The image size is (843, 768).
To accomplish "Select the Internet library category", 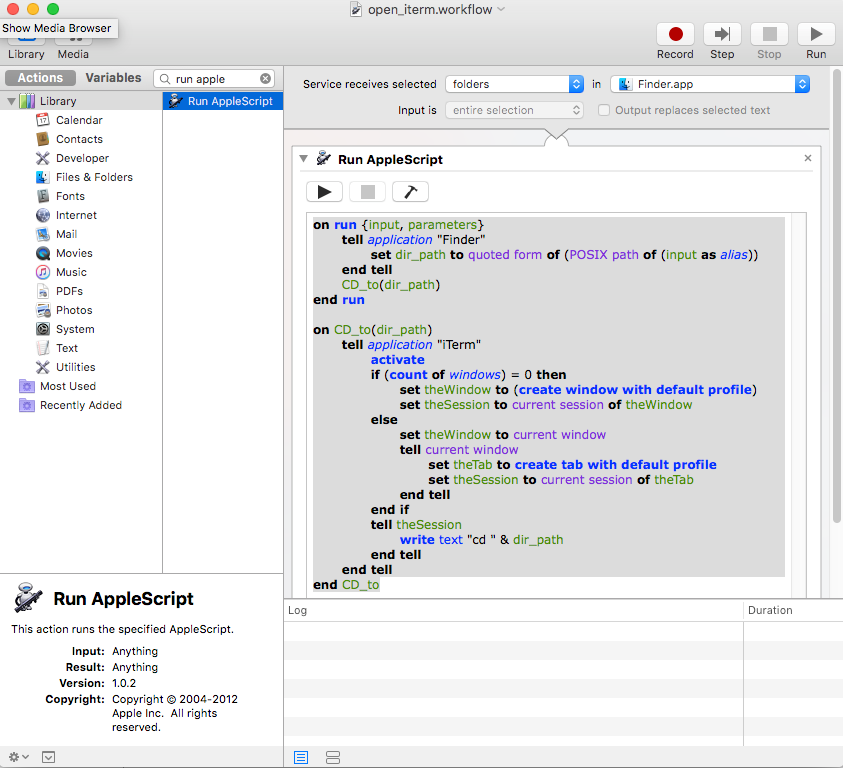I will click(76, 215).
